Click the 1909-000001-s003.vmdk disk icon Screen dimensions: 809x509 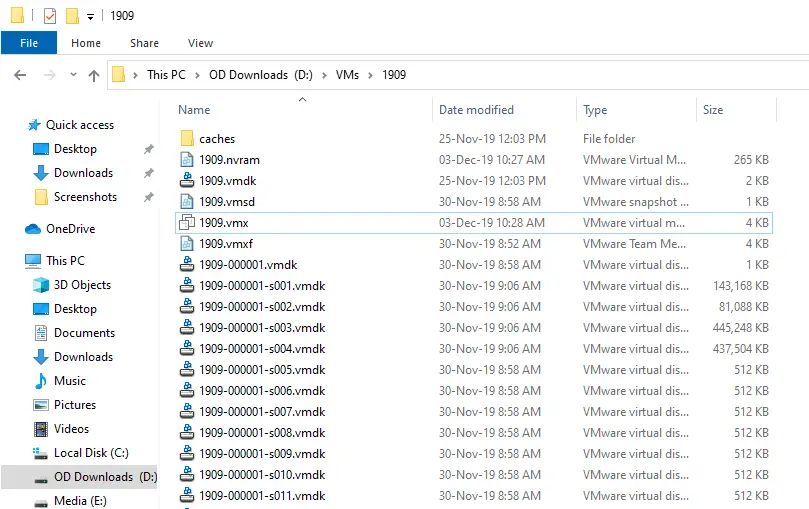187,328
